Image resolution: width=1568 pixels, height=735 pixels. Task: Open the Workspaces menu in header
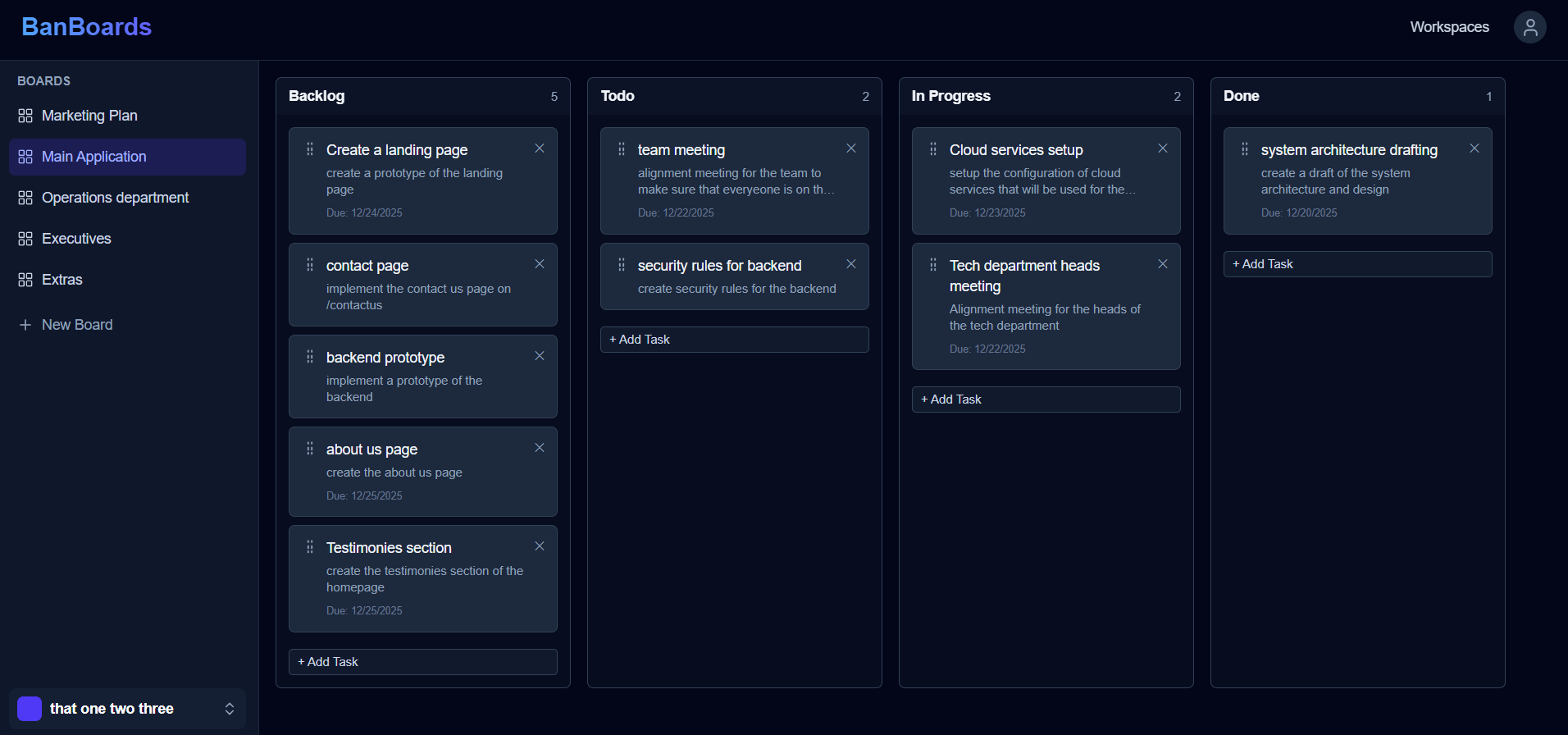pos(1449,27)
